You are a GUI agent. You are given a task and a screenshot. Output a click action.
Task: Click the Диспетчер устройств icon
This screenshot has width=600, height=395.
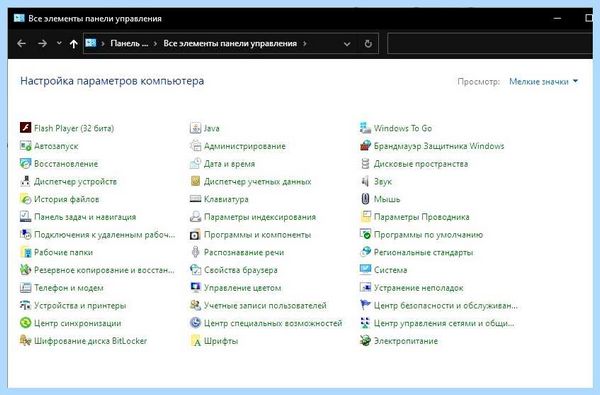pyautogui.click(x=25, y=181)
